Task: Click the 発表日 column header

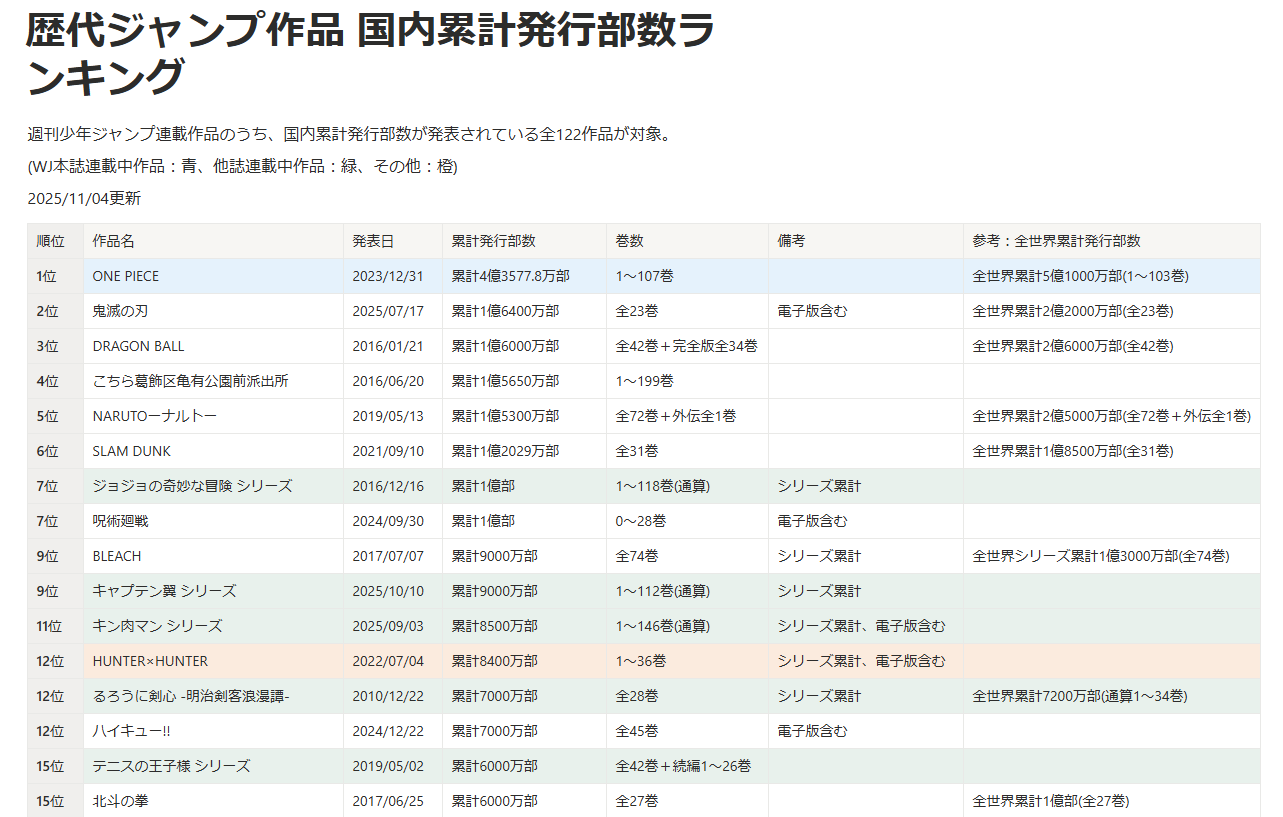Action: click(373, 241)
